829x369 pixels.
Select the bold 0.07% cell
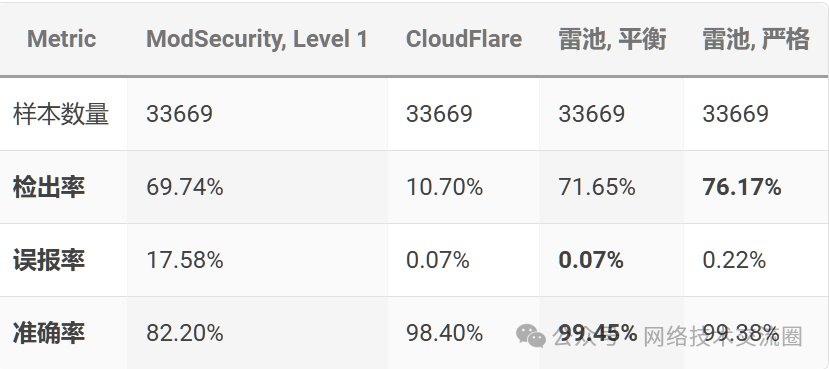click(591, 260)
